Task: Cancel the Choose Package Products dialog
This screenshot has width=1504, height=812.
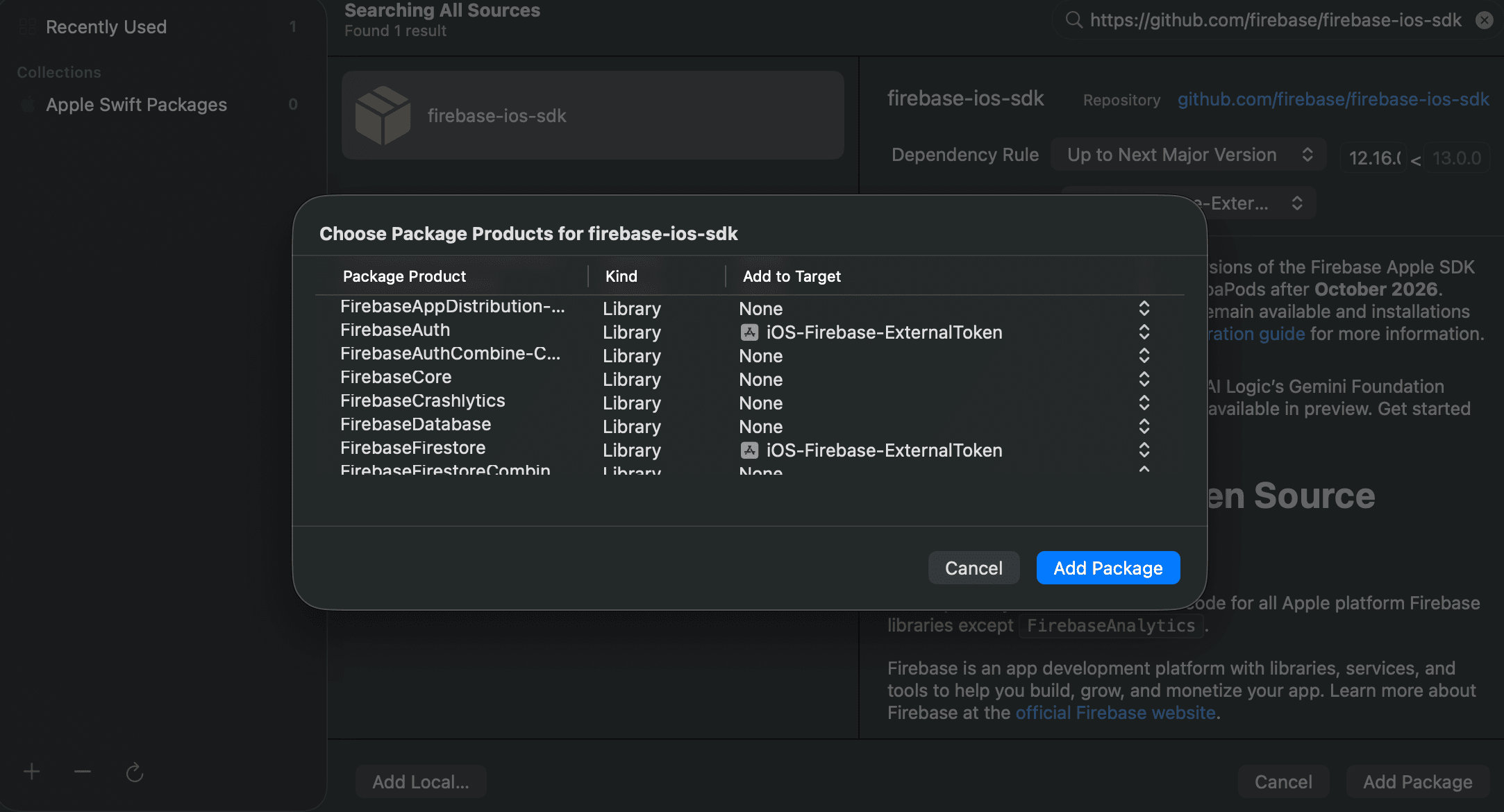Action: click(974, 568)
